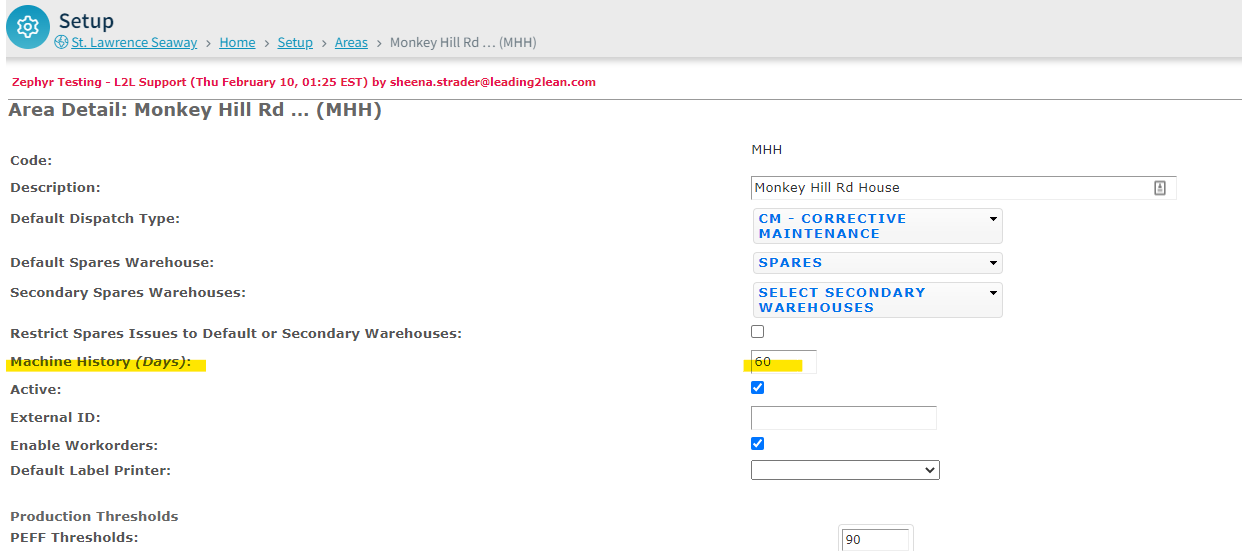The width and height of the screenshot is (1242, 551).
Task: Open the Default Spares Warehouse dropdown
Action: click(877, 263)
